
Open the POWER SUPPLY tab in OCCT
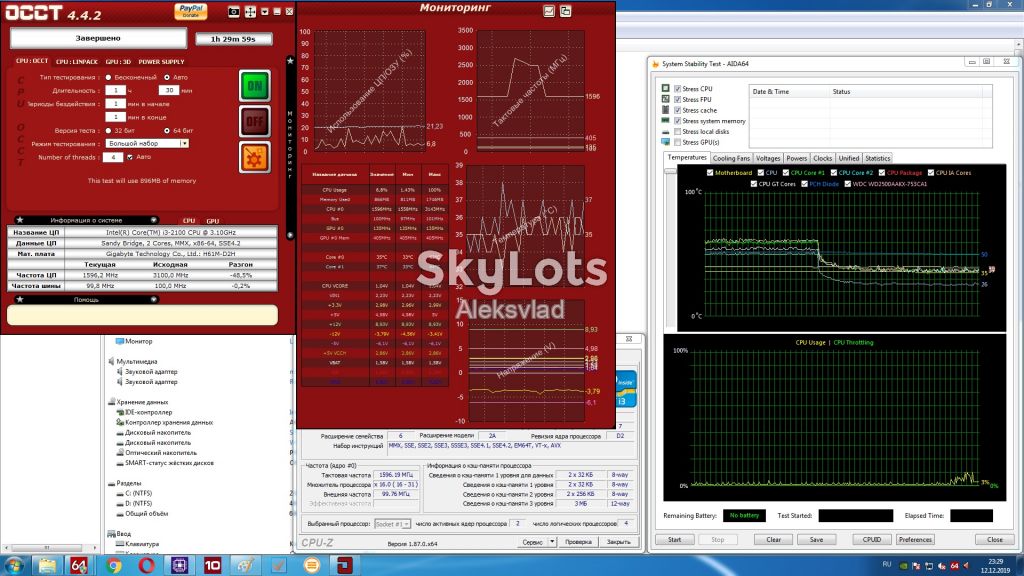[161, 61]
